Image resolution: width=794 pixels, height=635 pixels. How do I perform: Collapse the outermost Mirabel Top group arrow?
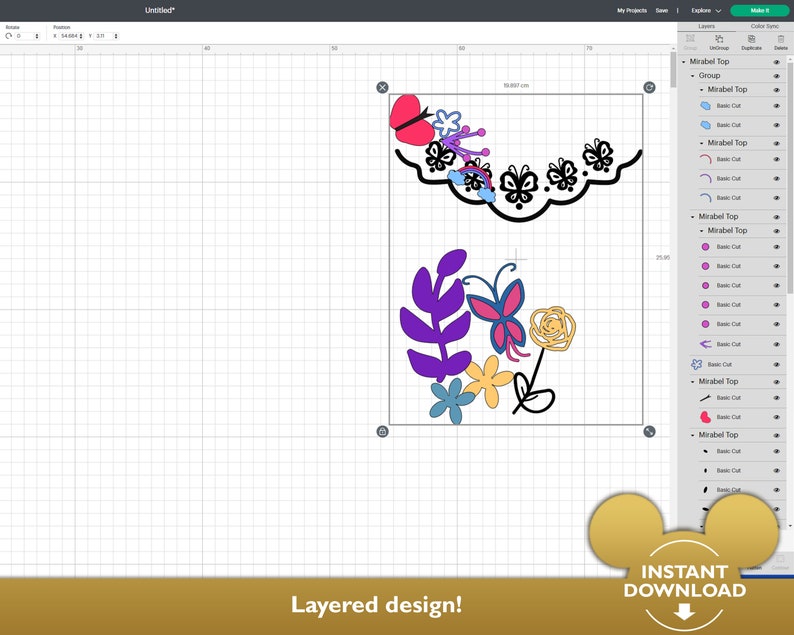(684, 62)
